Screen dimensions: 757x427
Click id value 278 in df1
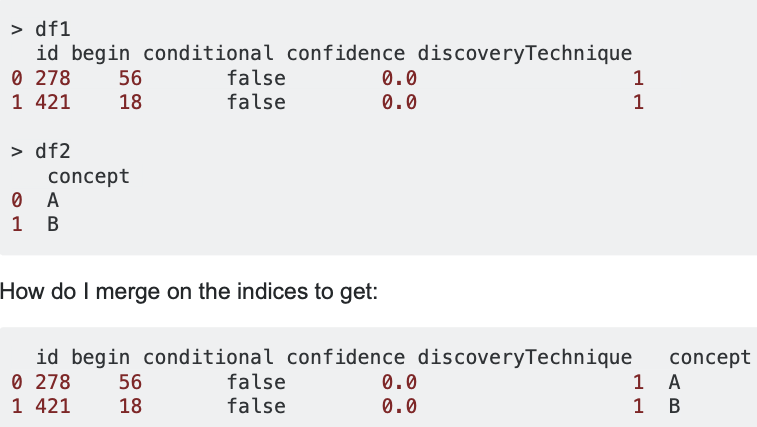click(53, 78)
